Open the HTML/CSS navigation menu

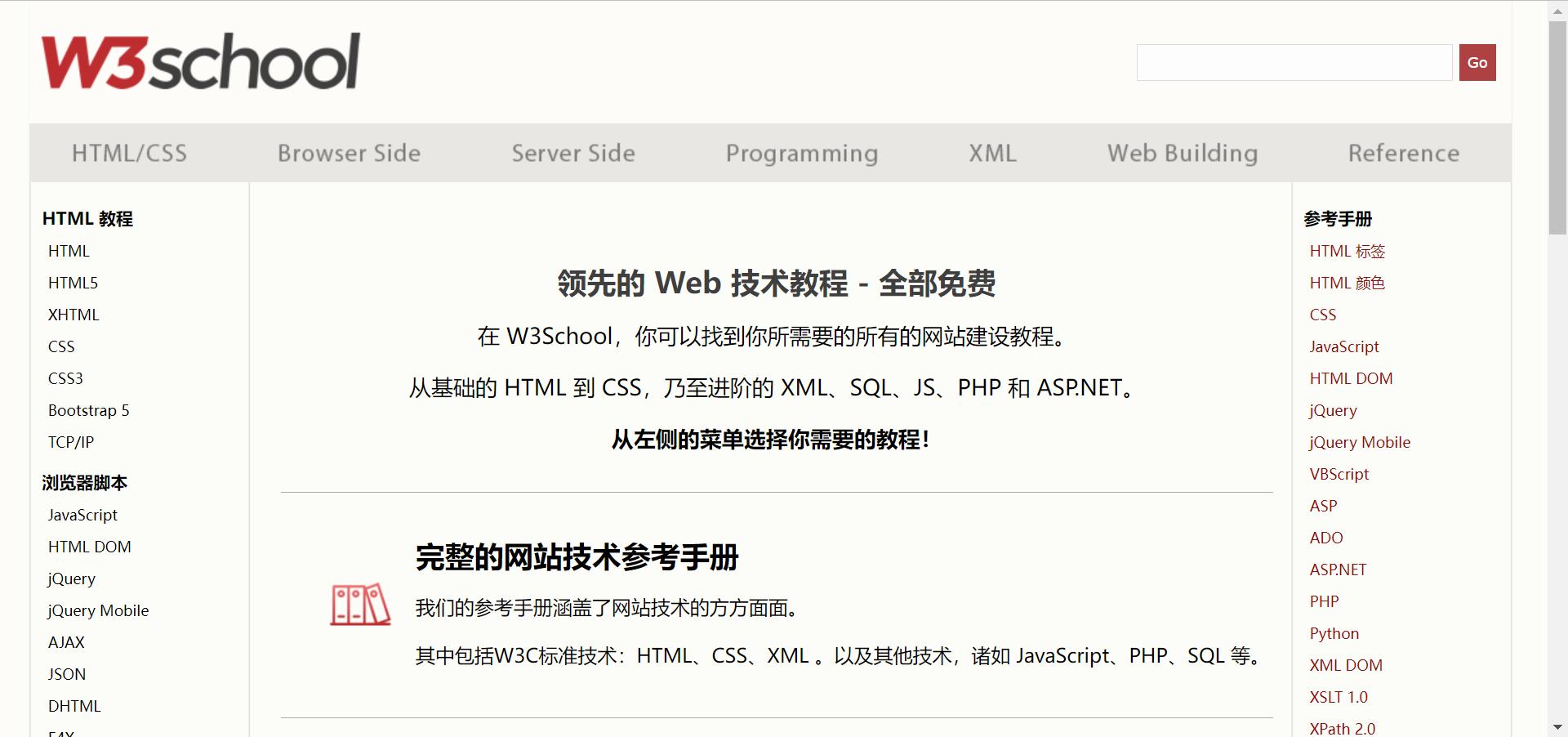pos(130,153)
